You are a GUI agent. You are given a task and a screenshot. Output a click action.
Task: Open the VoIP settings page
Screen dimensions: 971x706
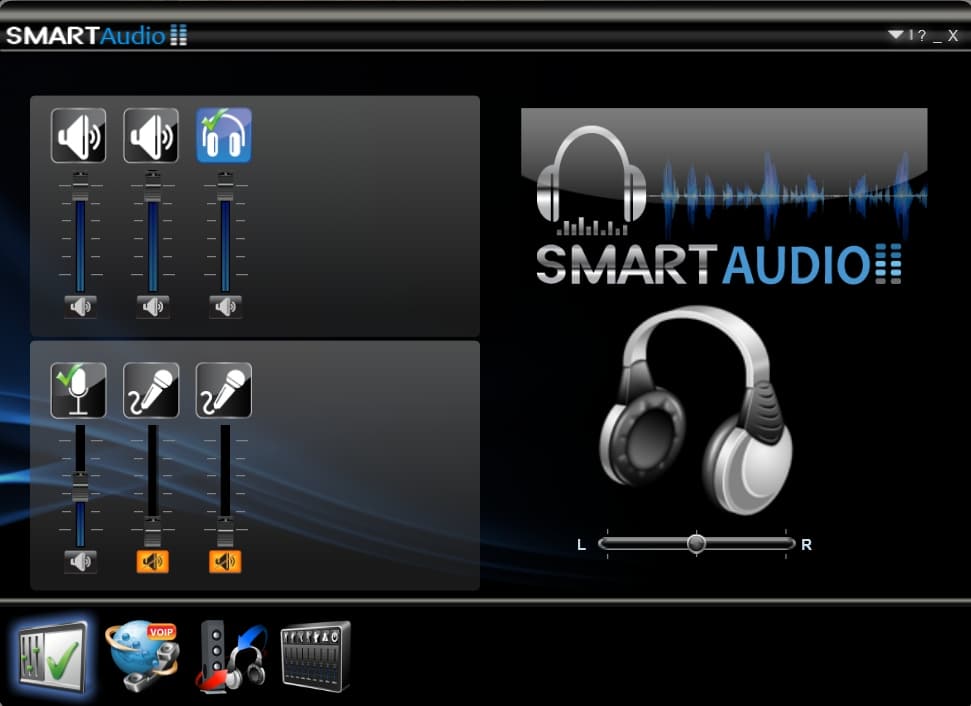coord(142,656)
